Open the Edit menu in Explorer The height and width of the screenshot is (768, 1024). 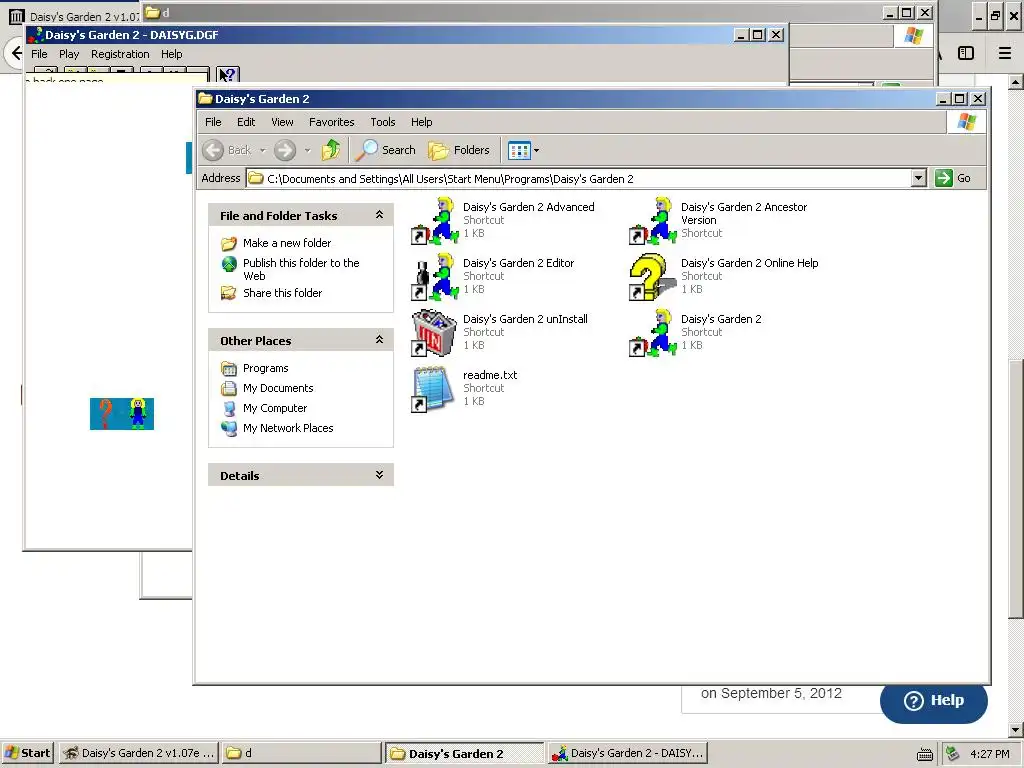point(246,122)
